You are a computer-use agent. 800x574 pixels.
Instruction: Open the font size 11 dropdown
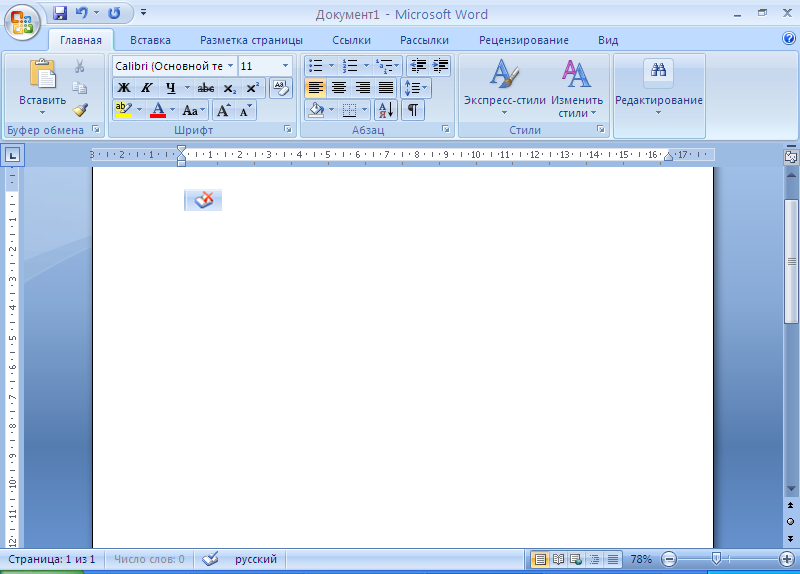point(285,66)
